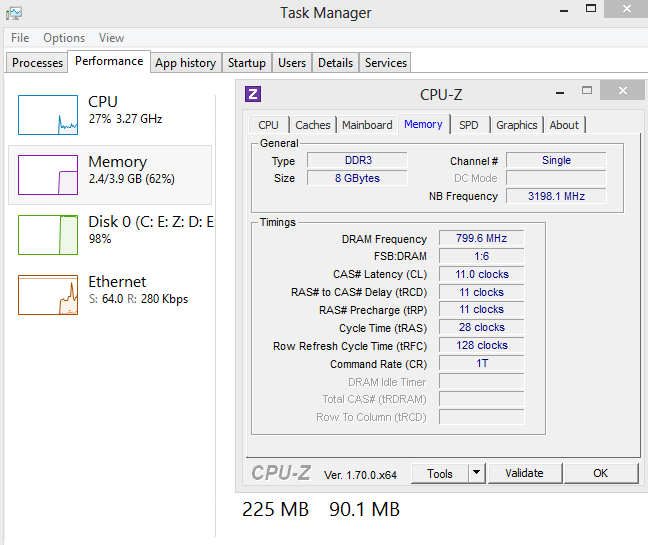Switch to the Processes tab
The width and height of the screenshot is (648, 545).
pos(37,63)
